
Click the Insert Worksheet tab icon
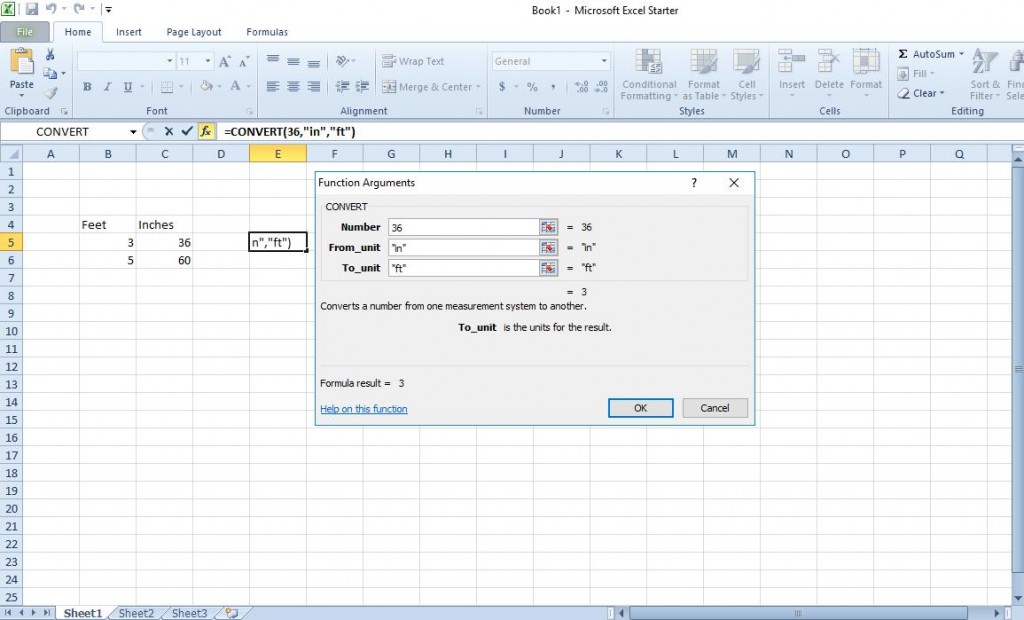[x=231, y=613]
